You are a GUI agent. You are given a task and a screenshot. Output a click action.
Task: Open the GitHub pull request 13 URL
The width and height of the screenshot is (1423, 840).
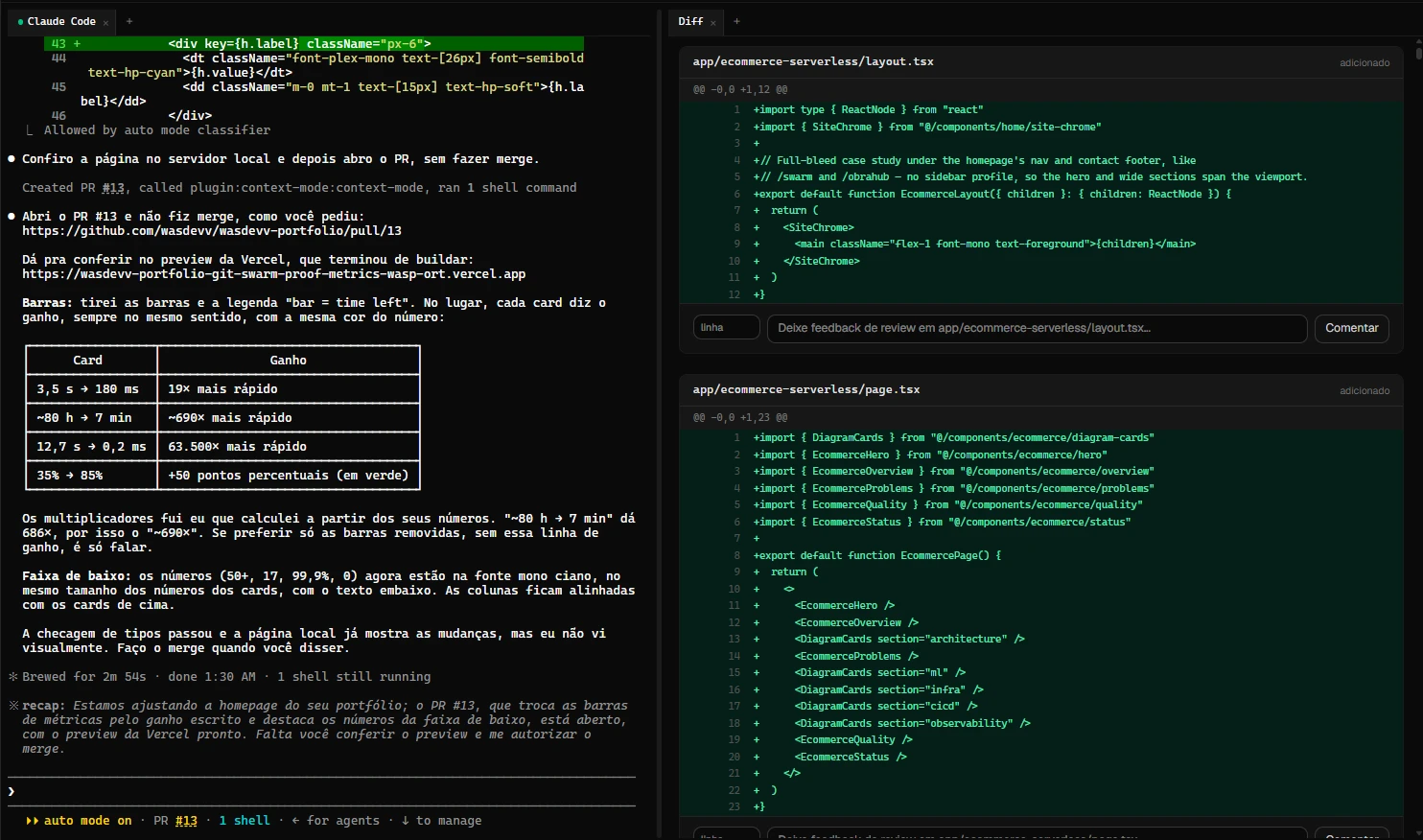(212, 231)
